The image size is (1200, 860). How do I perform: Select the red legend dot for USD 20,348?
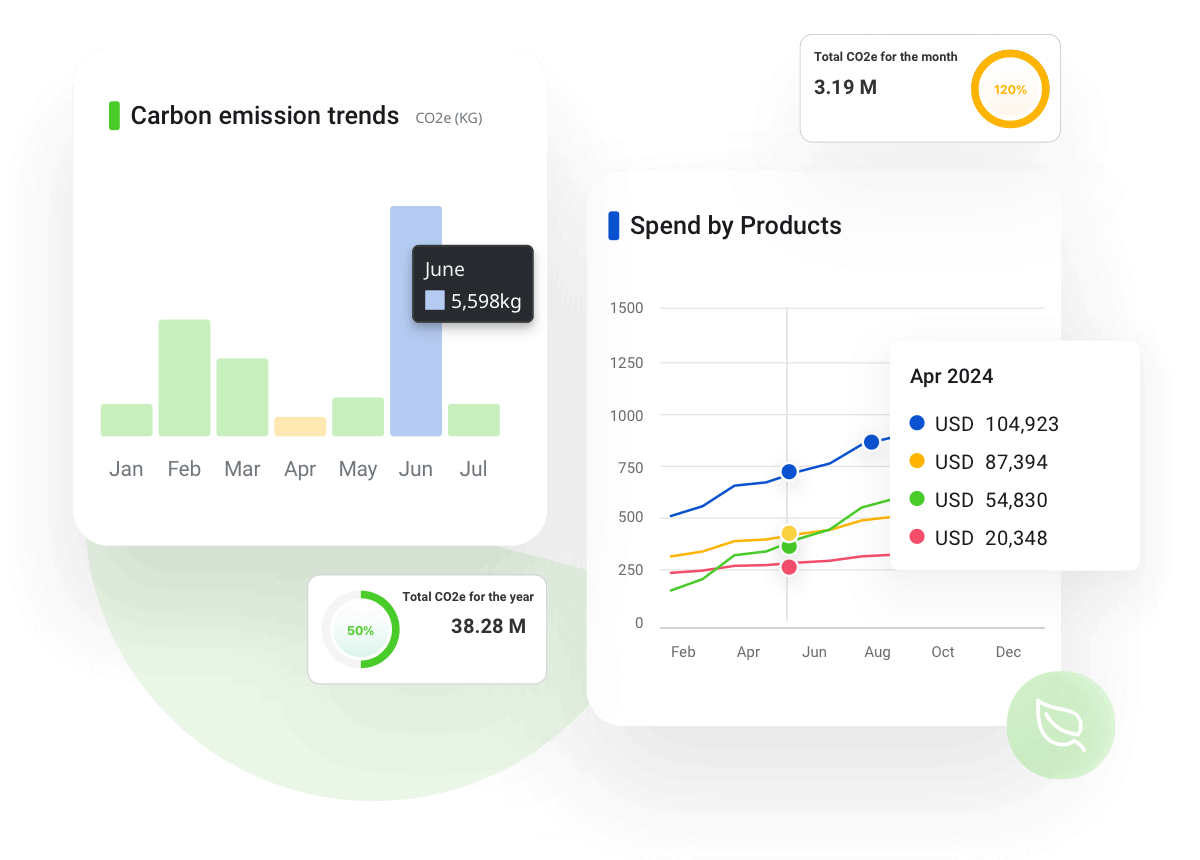pos(917,538)
